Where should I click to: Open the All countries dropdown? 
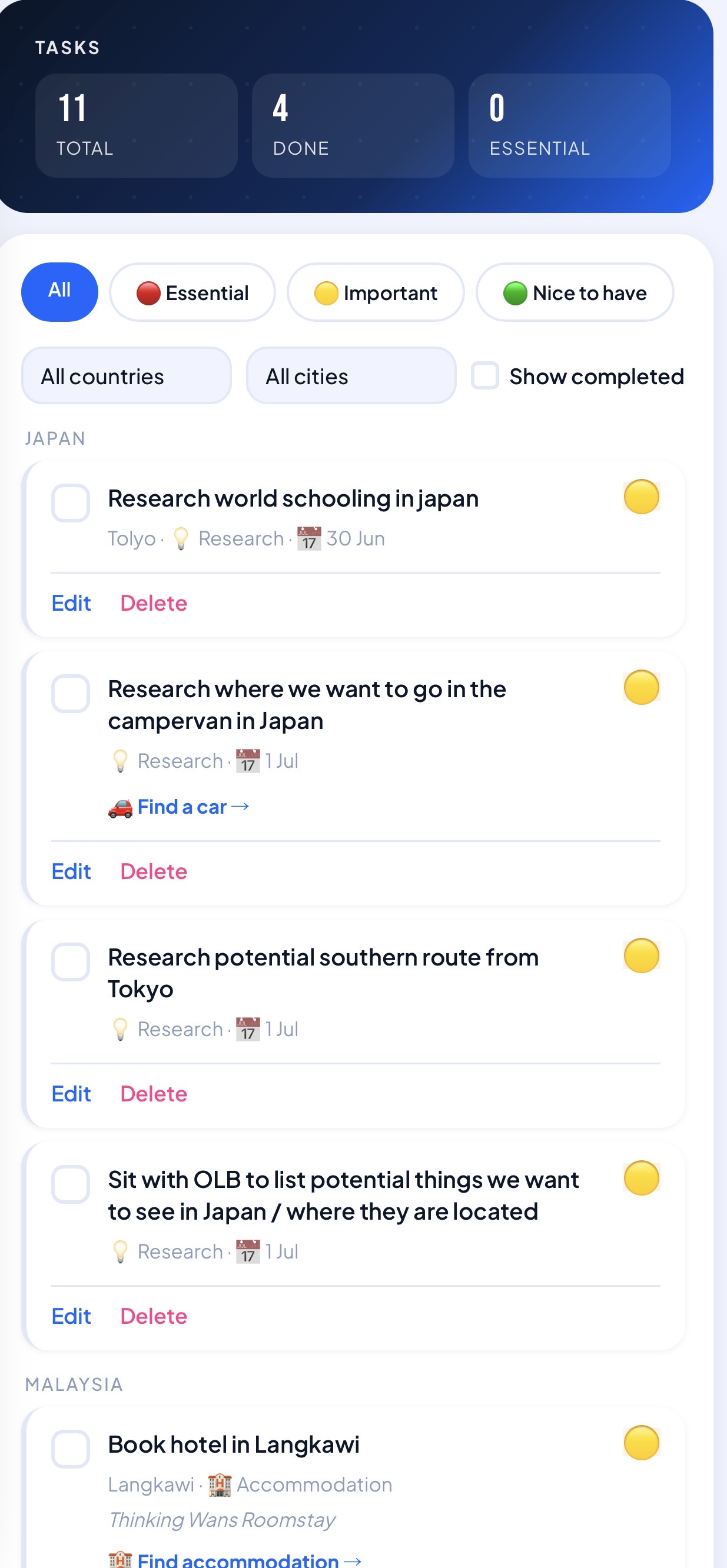pyautogui.click(x=127, y=375)
